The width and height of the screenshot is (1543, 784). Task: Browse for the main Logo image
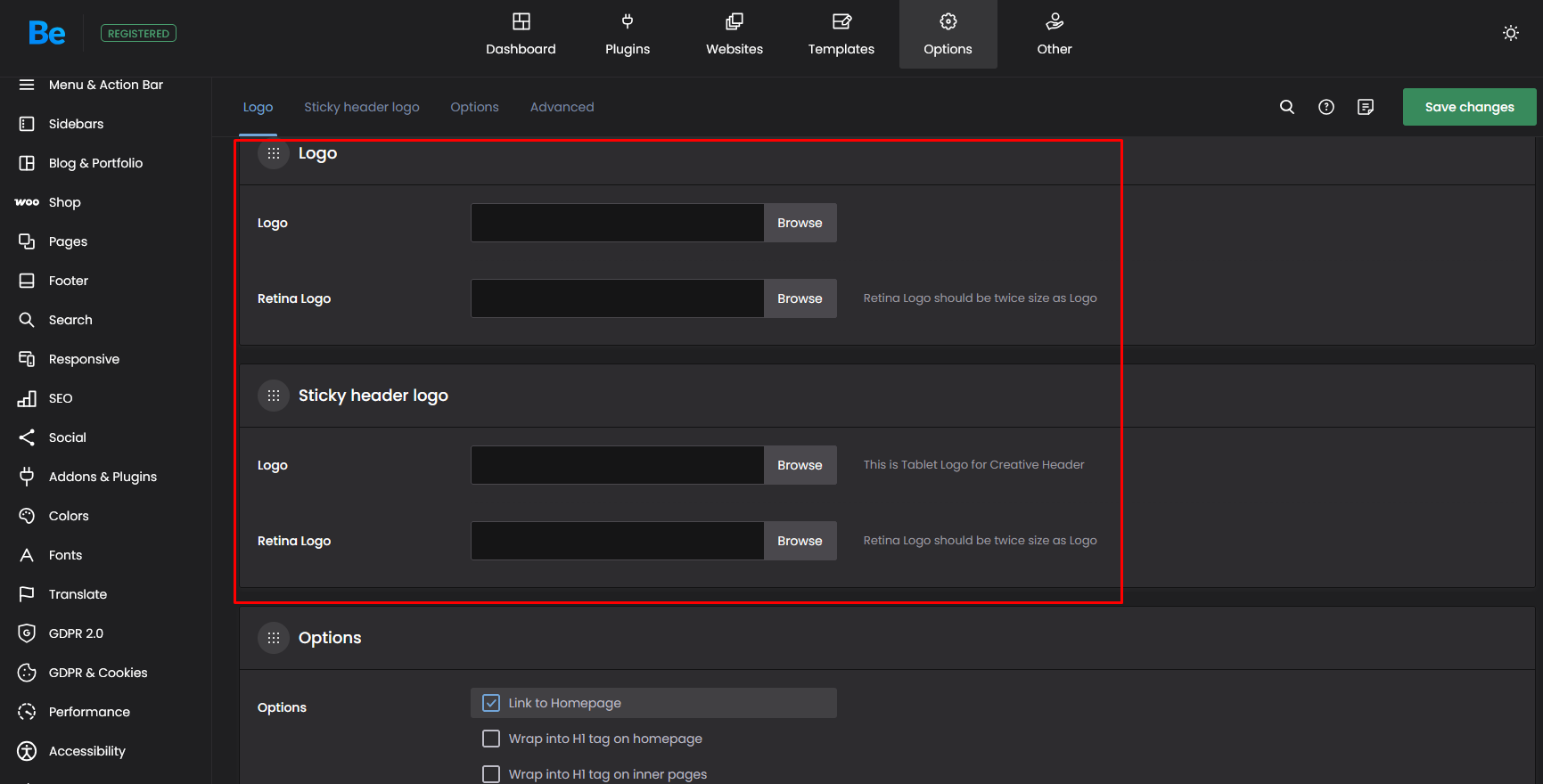click(799, 223)
